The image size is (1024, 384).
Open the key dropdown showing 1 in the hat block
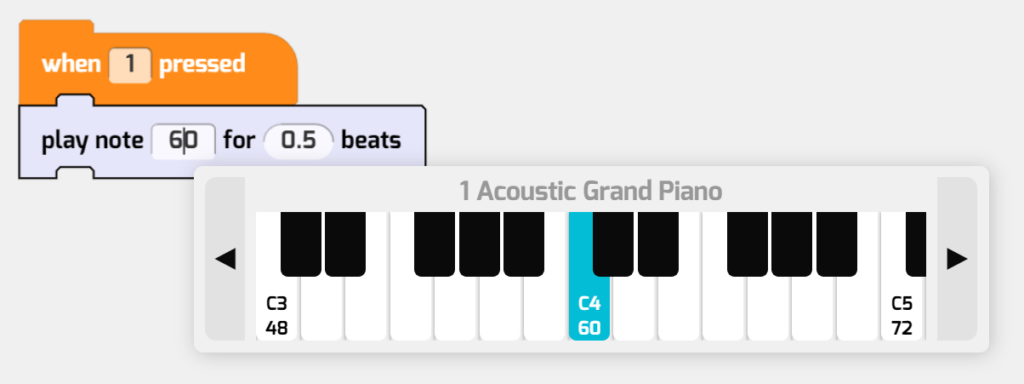click(x=130, y=65)
